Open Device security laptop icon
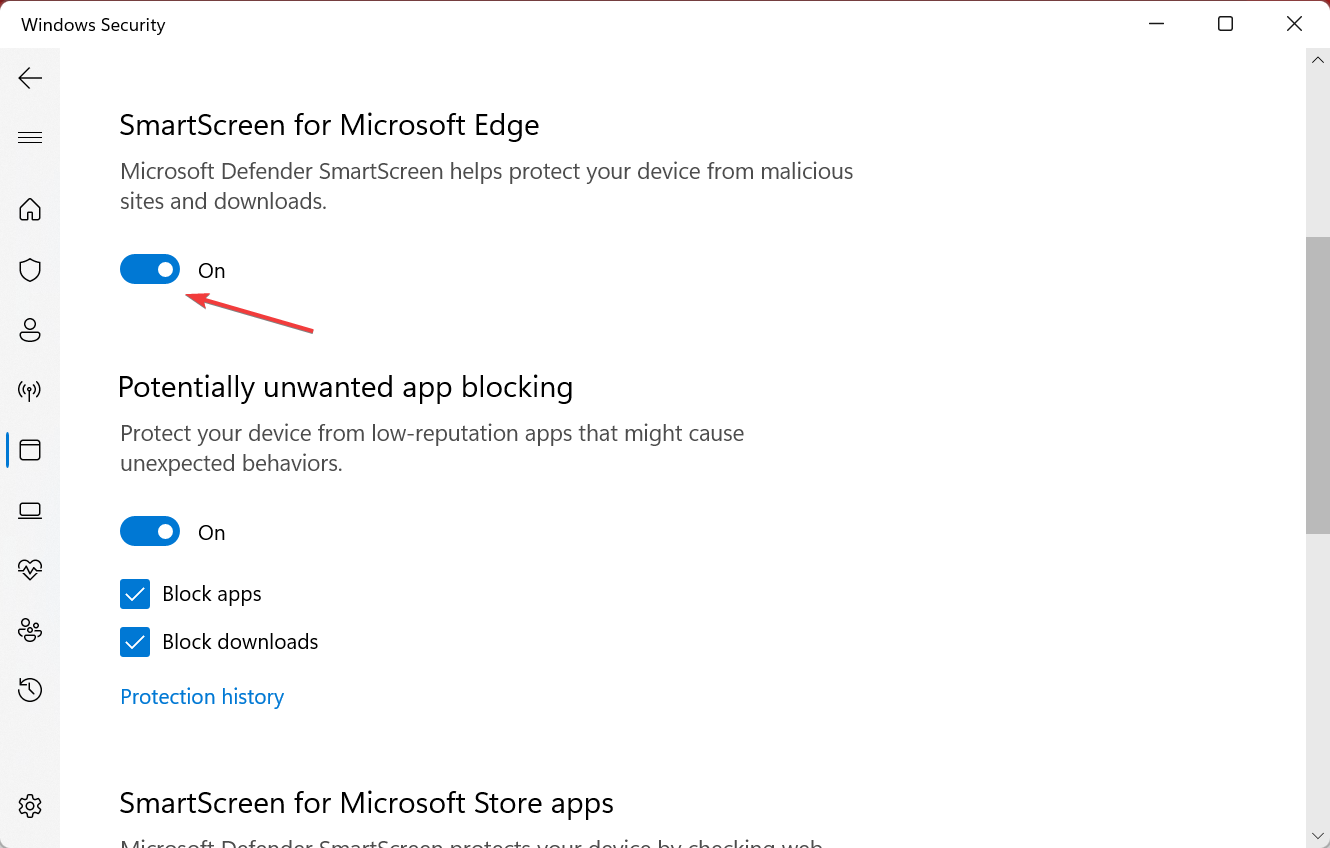1330x848 pixels. [30, 511]
